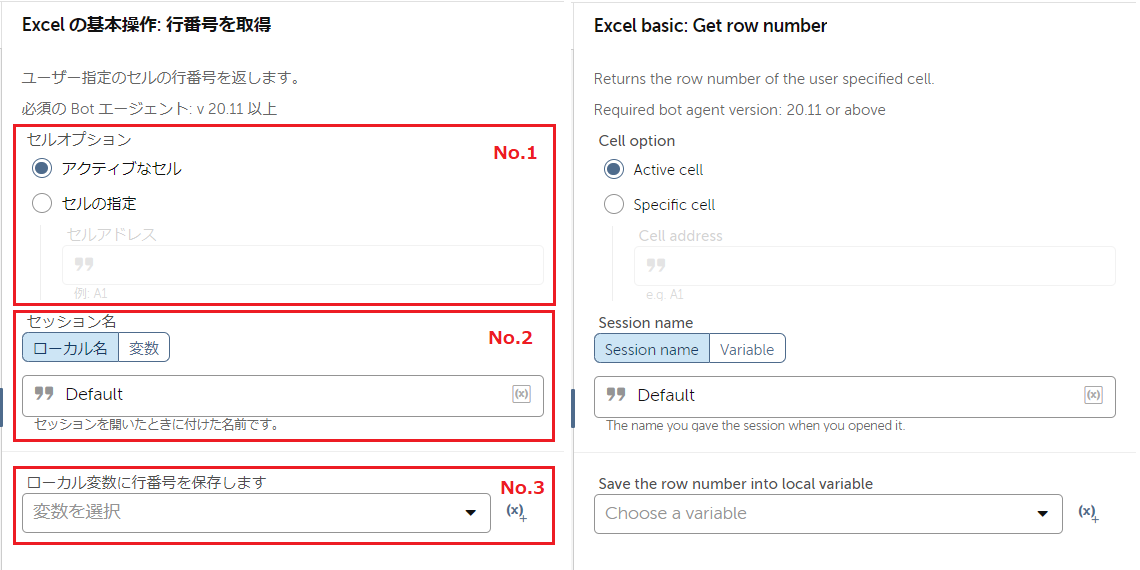Click the セルアドレス input box
Screen dimensions: 1140x570
pyautogui.click(x=302, y=265)
